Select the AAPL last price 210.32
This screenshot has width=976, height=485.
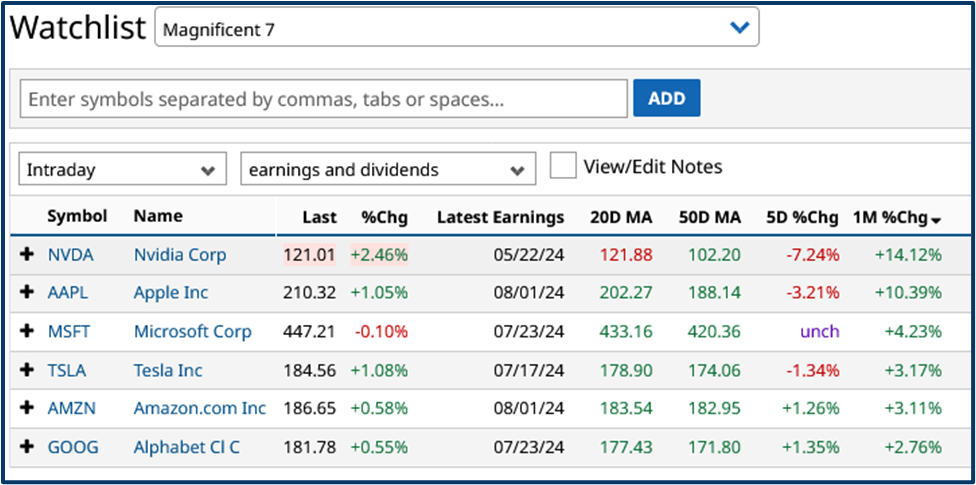point(310,293)
